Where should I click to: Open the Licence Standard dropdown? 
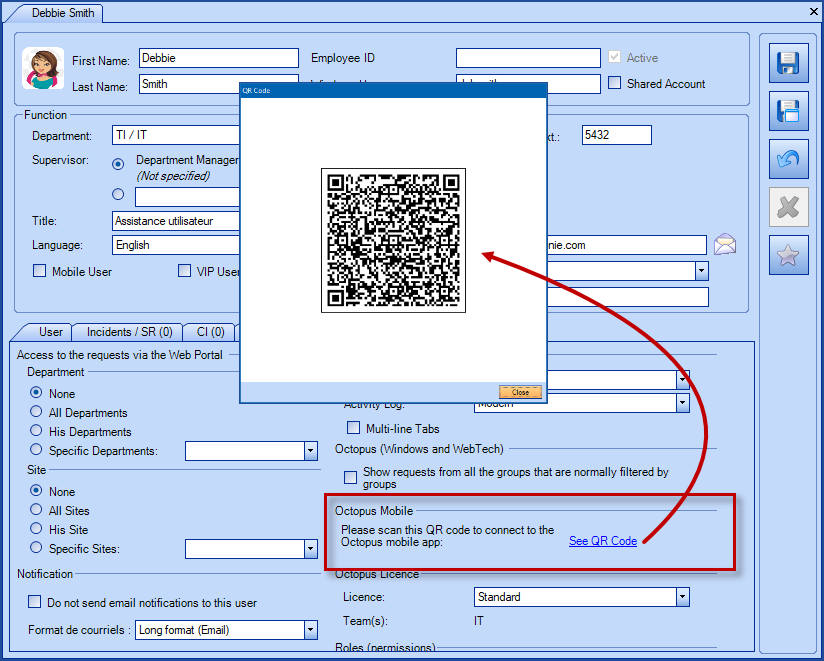coord(683,597)
